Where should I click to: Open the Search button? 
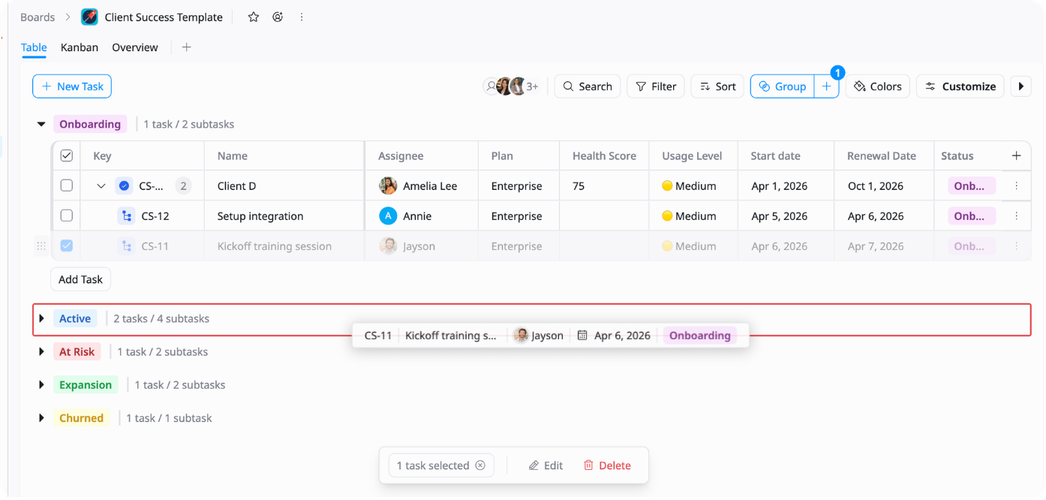pos(587,86)
